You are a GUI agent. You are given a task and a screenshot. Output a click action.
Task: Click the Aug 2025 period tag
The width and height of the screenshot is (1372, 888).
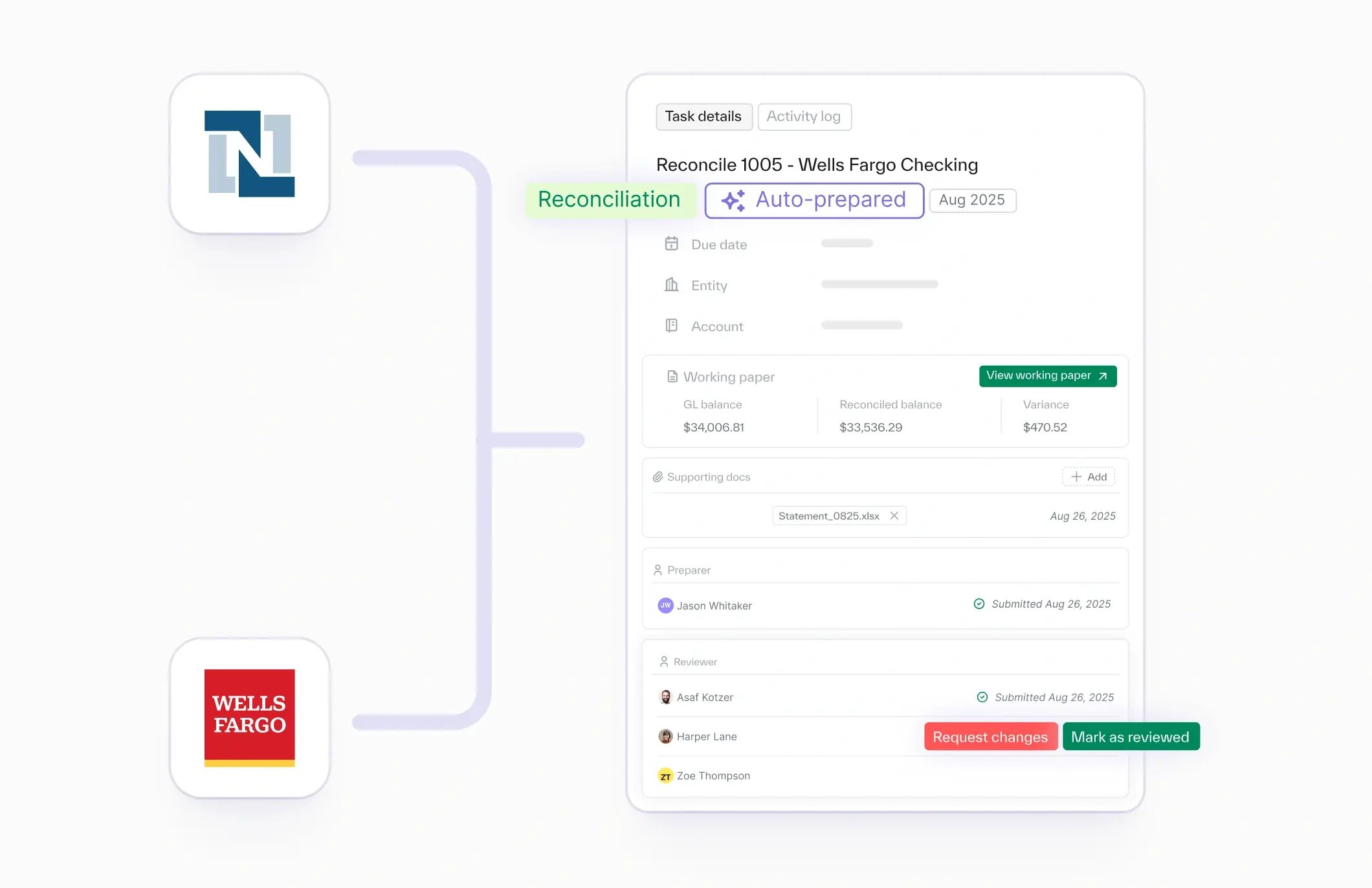(x=972, y=200)
